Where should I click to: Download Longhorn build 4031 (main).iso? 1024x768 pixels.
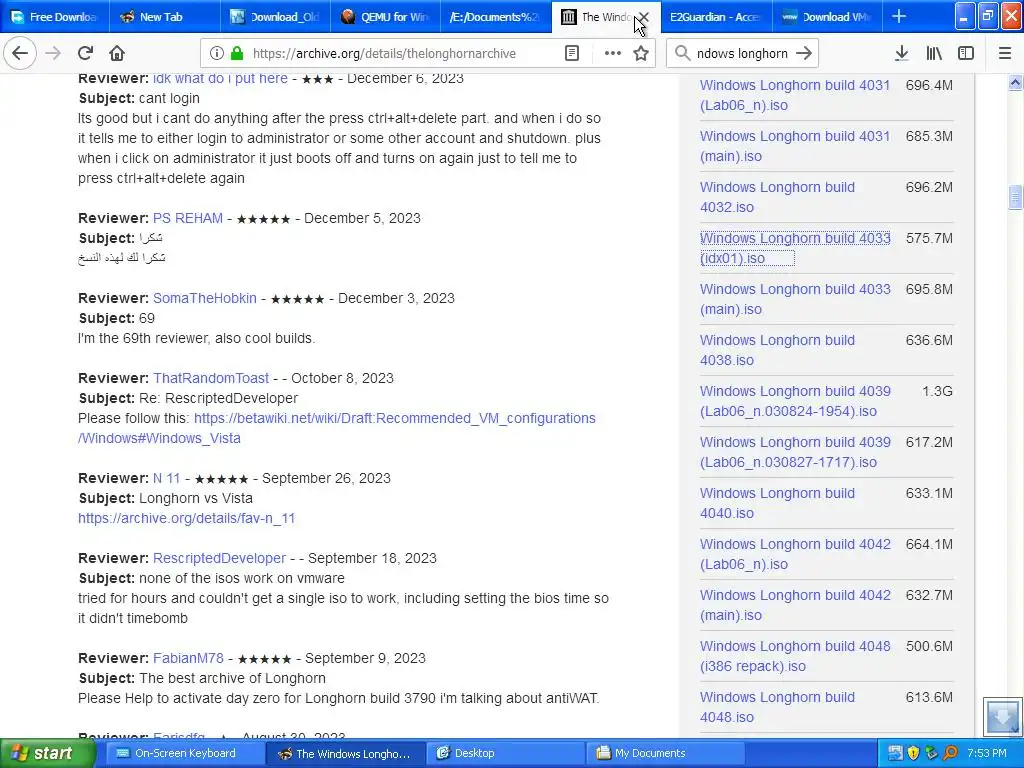[795, 146]
